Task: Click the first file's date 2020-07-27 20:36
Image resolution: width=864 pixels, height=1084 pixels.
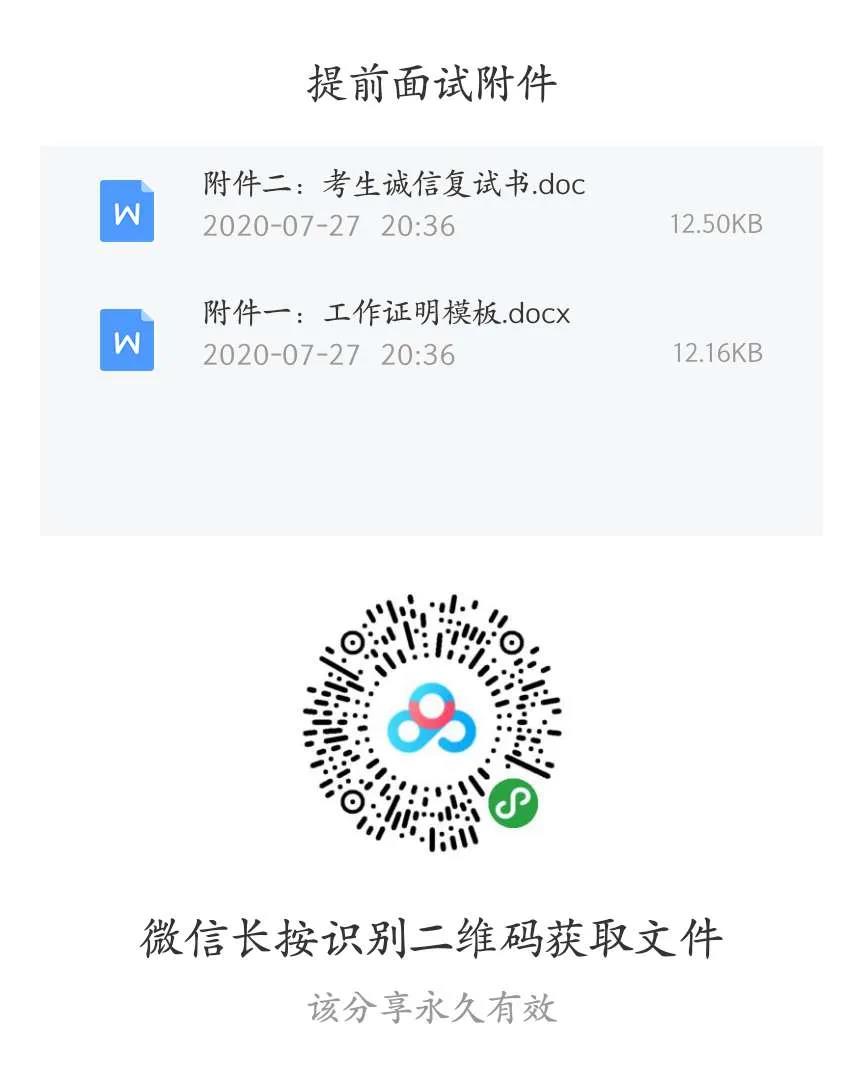Action: tap(329, 226)
